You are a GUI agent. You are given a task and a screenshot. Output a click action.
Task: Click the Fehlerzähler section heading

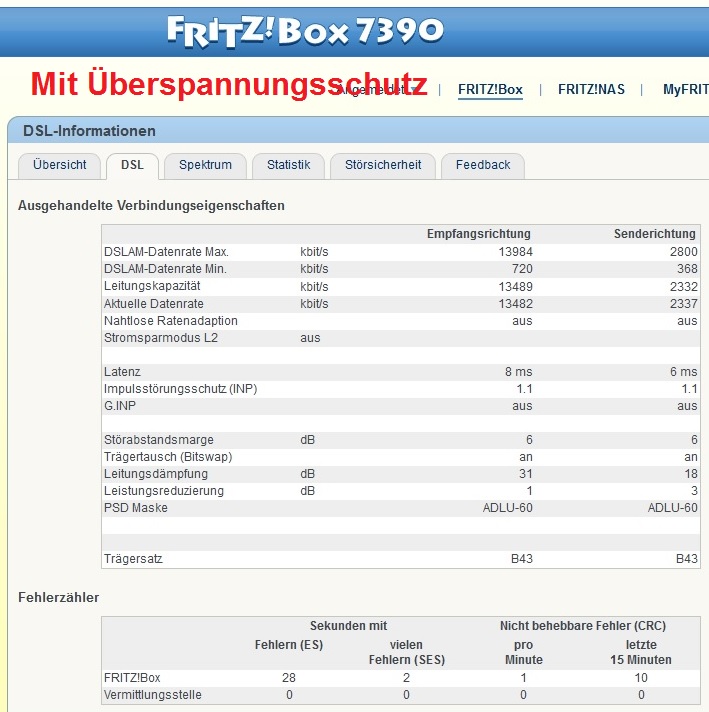pyautogui.click(x=59, y=598)
